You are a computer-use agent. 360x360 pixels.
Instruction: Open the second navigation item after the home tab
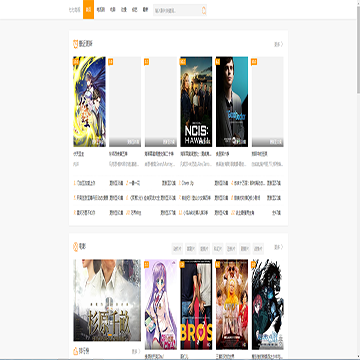tap(113, 10)
